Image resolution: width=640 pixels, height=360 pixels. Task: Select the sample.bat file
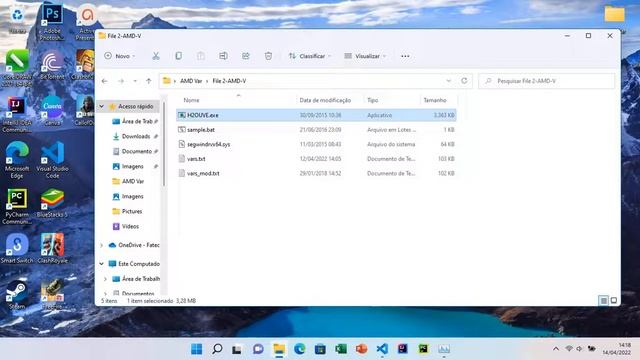tap(316, 130)
